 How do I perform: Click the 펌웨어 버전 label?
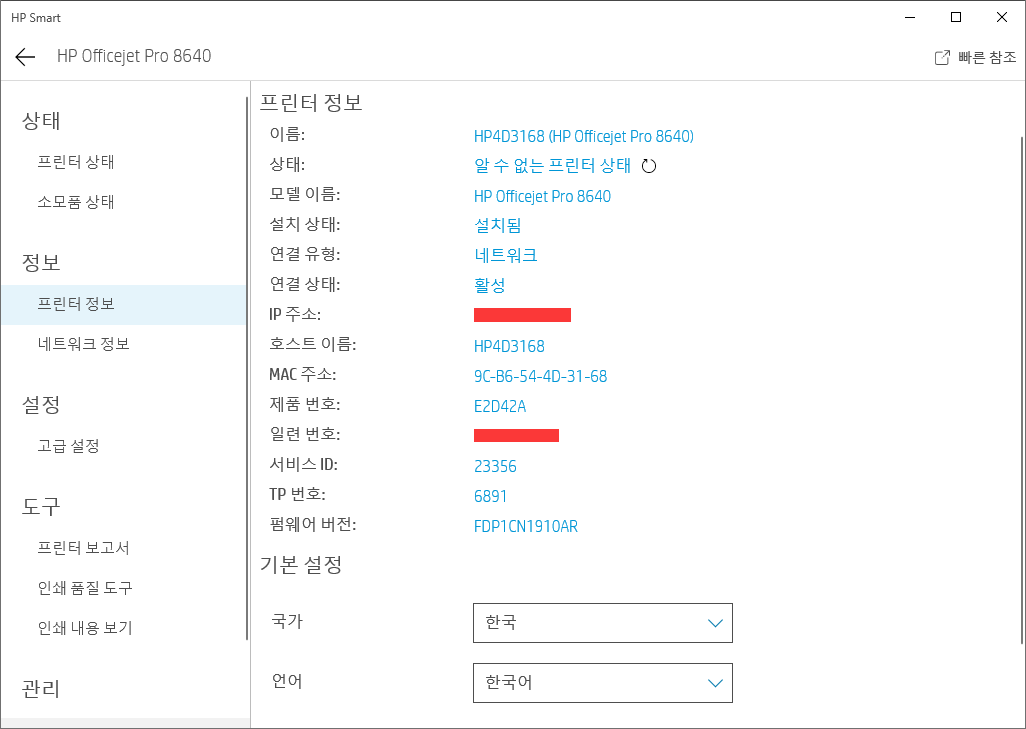[x=313, y=525]
